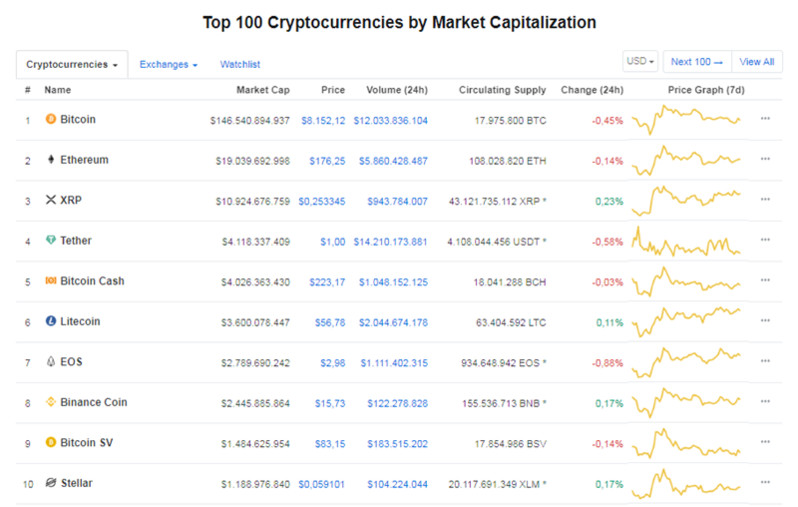798x507 pixels.
Task: Go to Next 100 cryptocurrencies
Action: point(697,62)
